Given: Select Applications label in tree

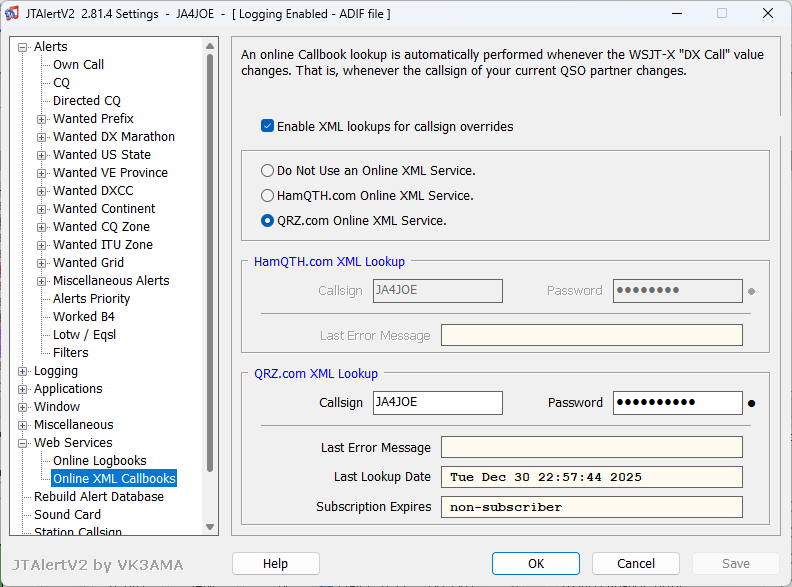Looking at the screenshot, I should pos(68,389).
